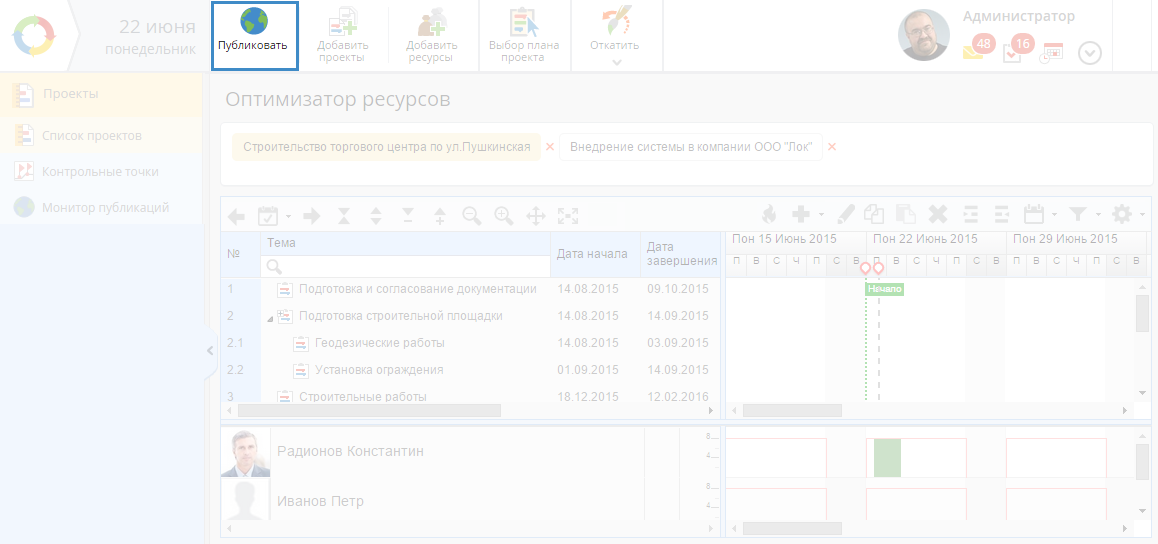This screenshot has width=1158, height=544.
Task: Click the flame icon on the Gantt toolbar
Action: pos(769,213)
